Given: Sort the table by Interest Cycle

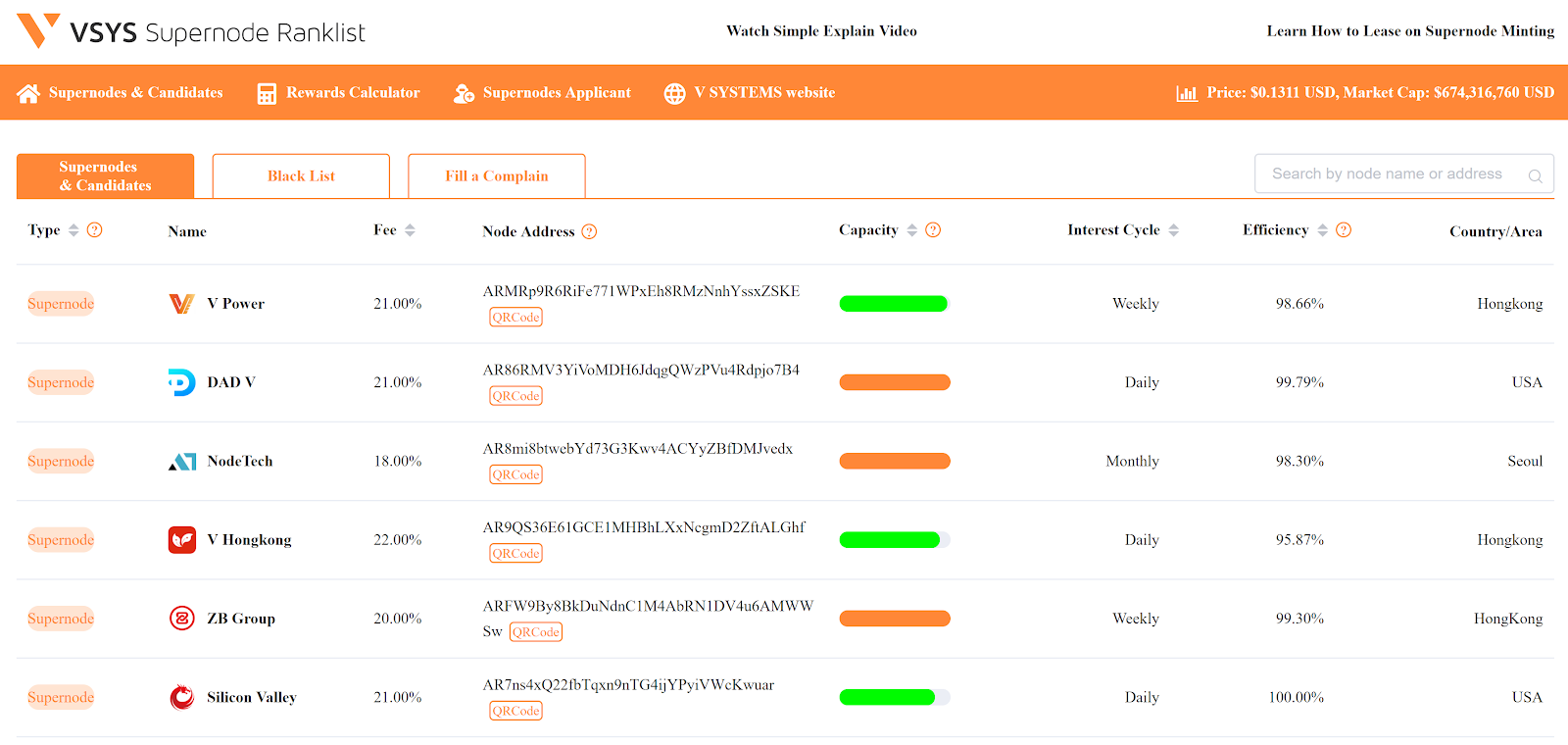Looking at the screenshot, I should [1174, 230].
